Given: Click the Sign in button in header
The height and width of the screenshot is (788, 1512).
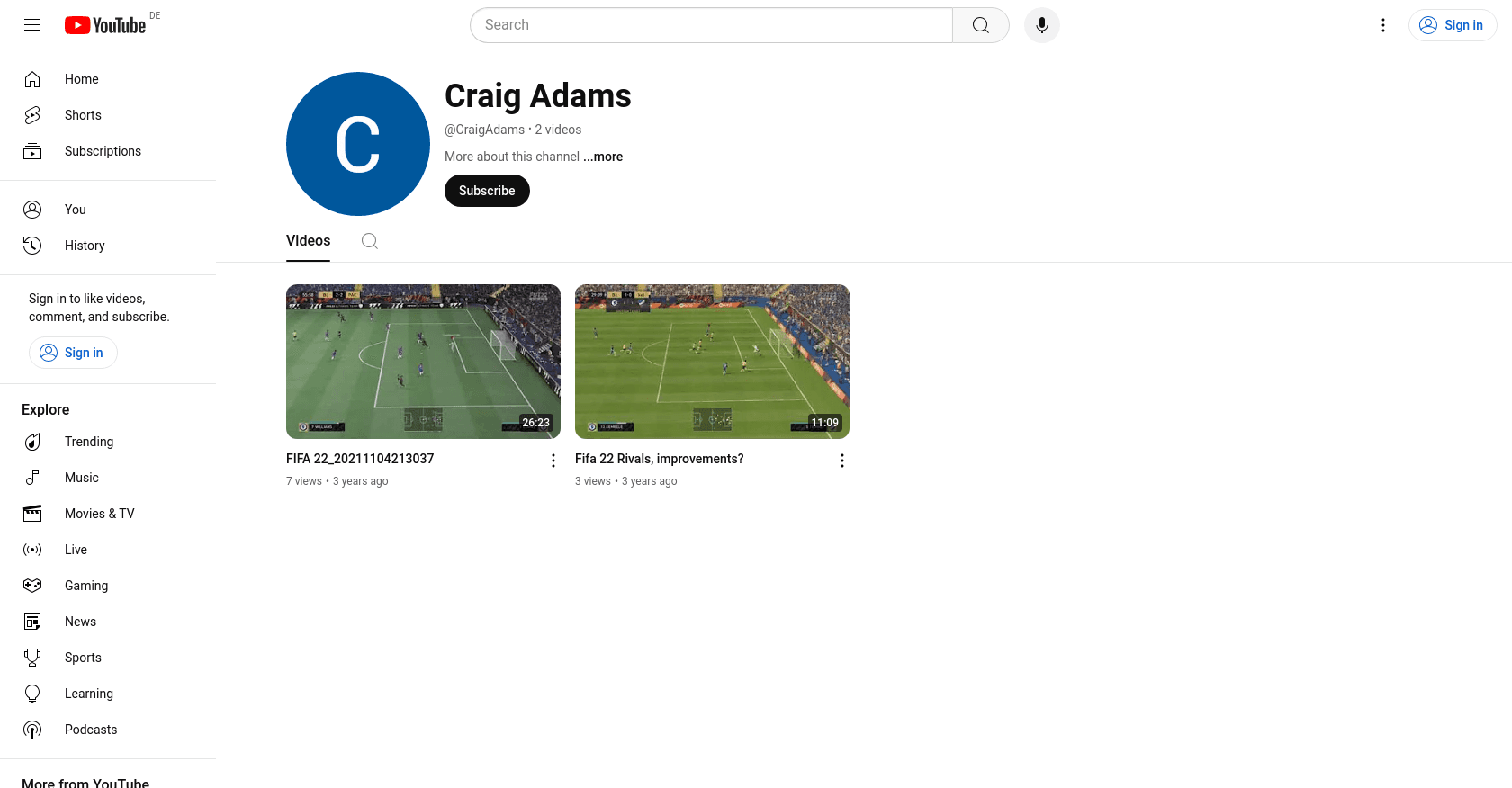Looking at the screenshot, I should (x=1453, y=25).
